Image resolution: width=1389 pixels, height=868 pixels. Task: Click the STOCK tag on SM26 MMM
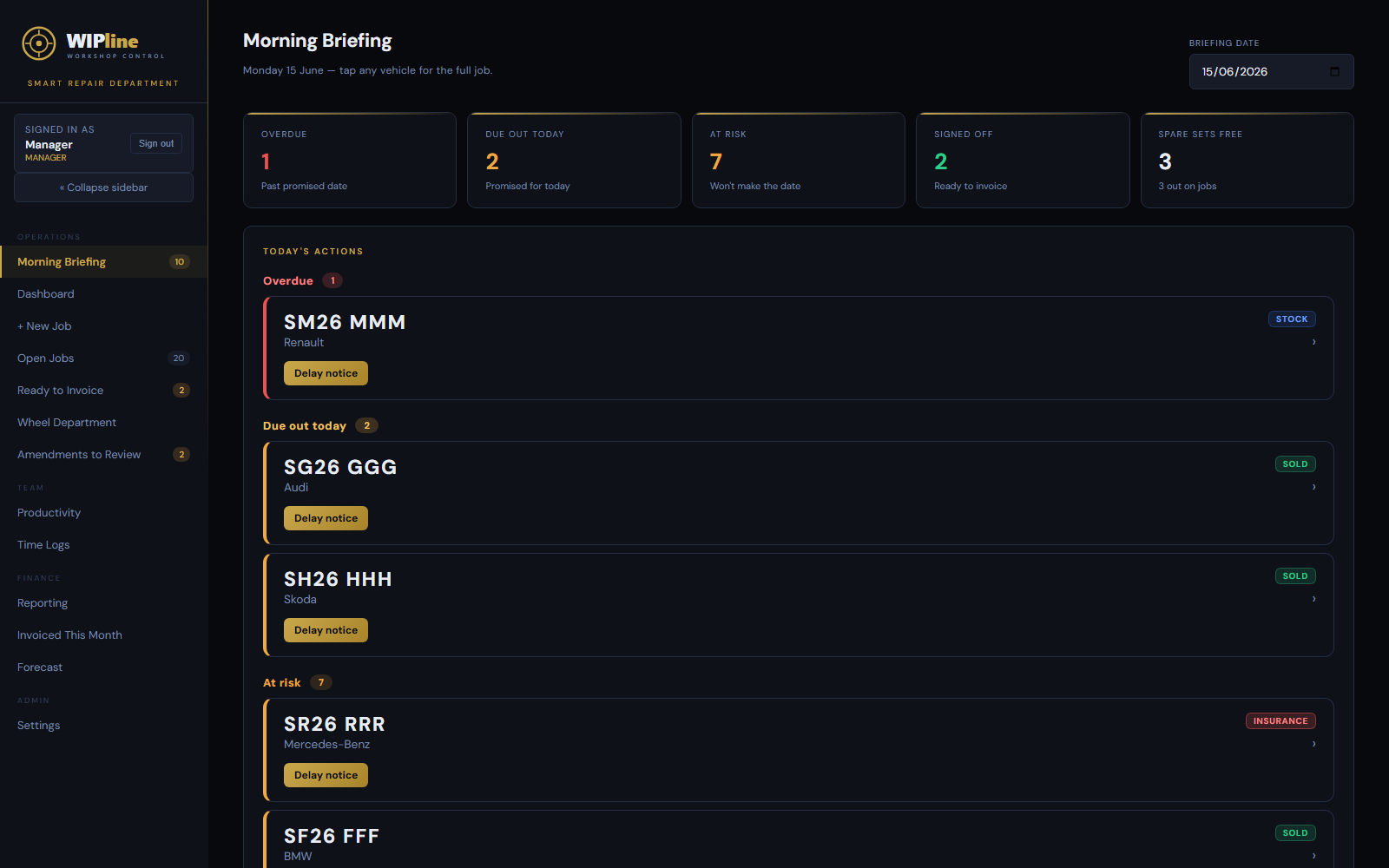[x=1292, y=319]
